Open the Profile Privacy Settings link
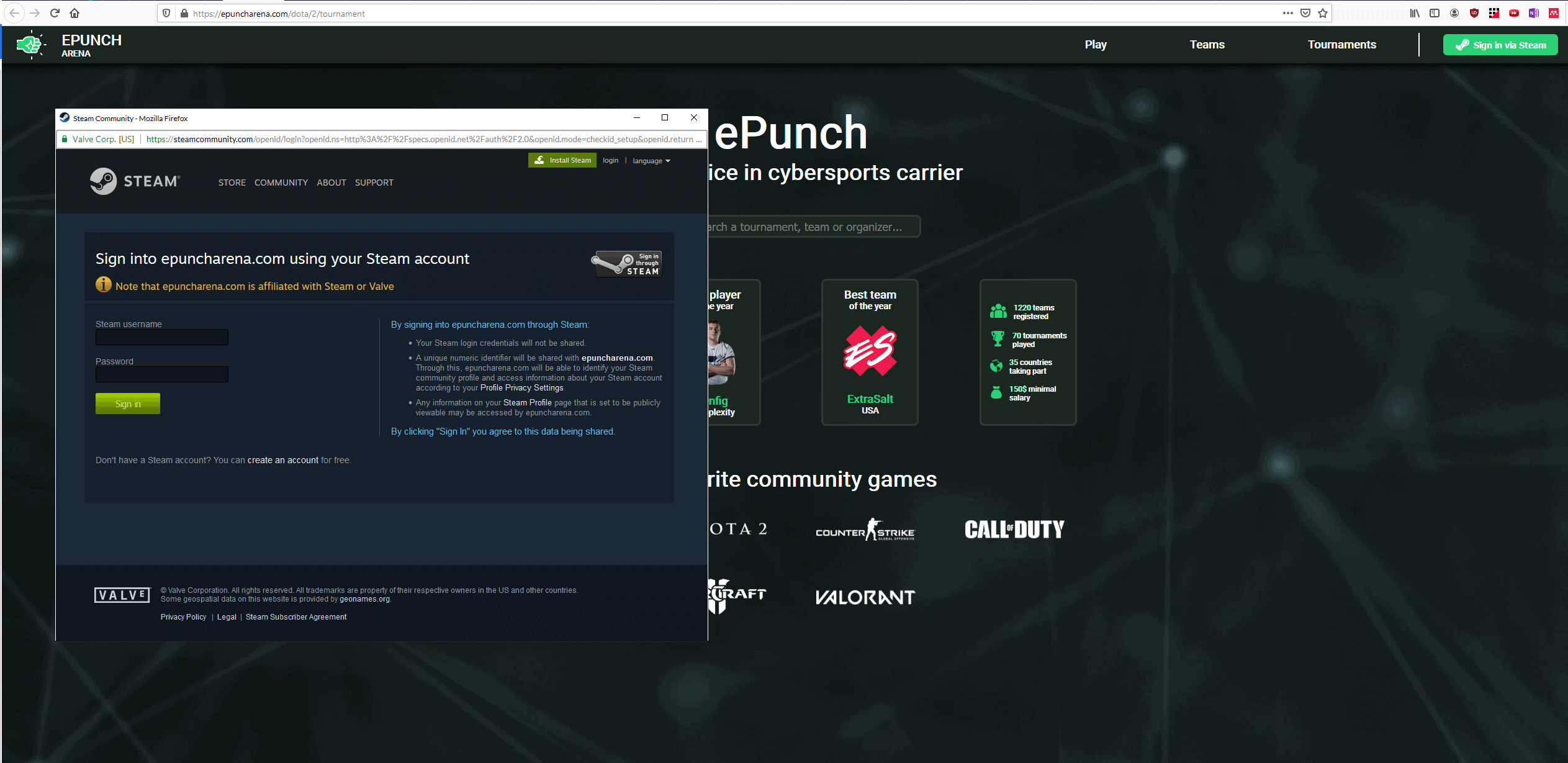Viewport: 1568px width, 763px height. click(x=522, y=388)
